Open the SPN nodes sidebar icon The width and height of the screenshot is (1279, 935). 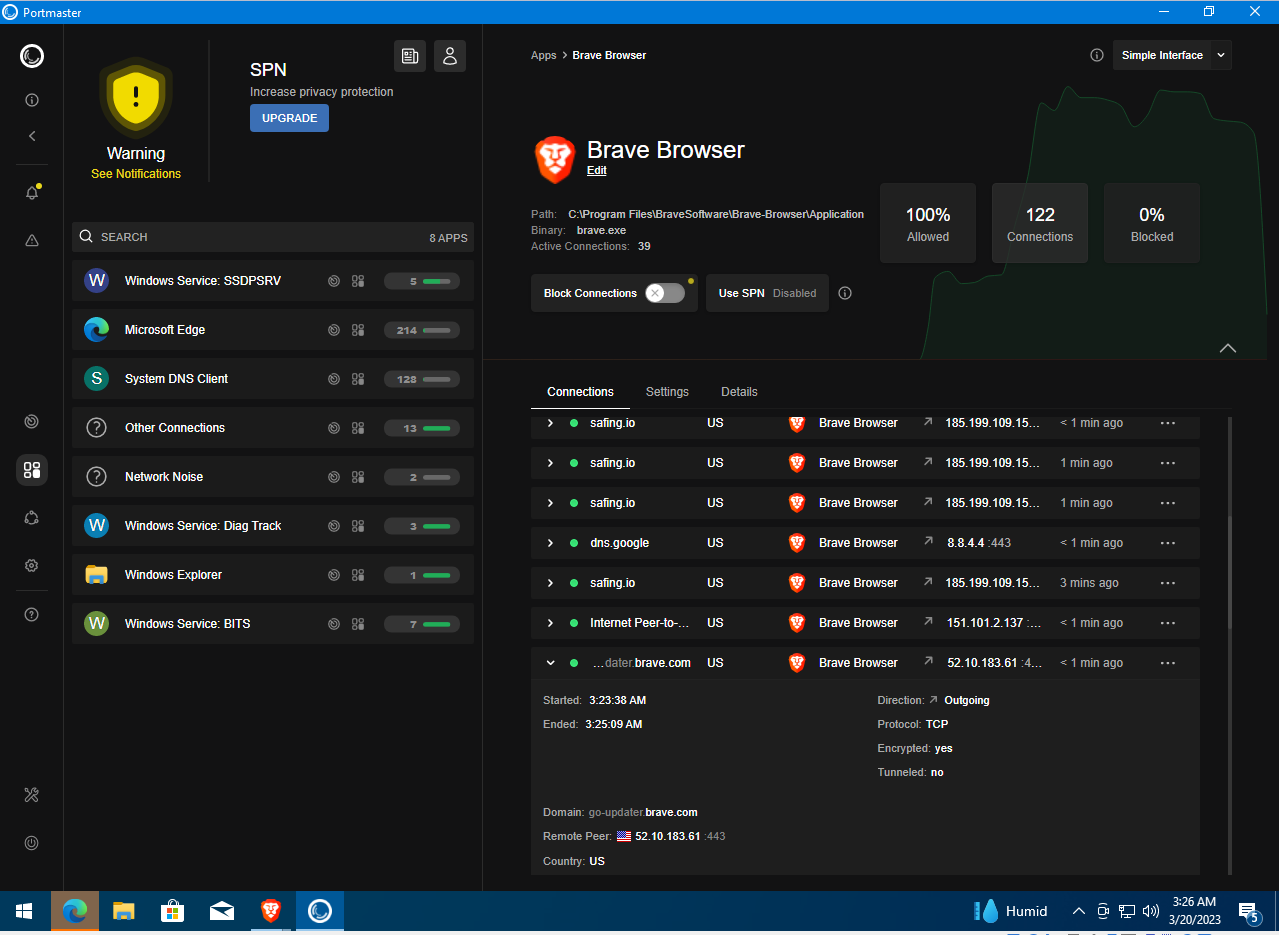click(32, 517)
